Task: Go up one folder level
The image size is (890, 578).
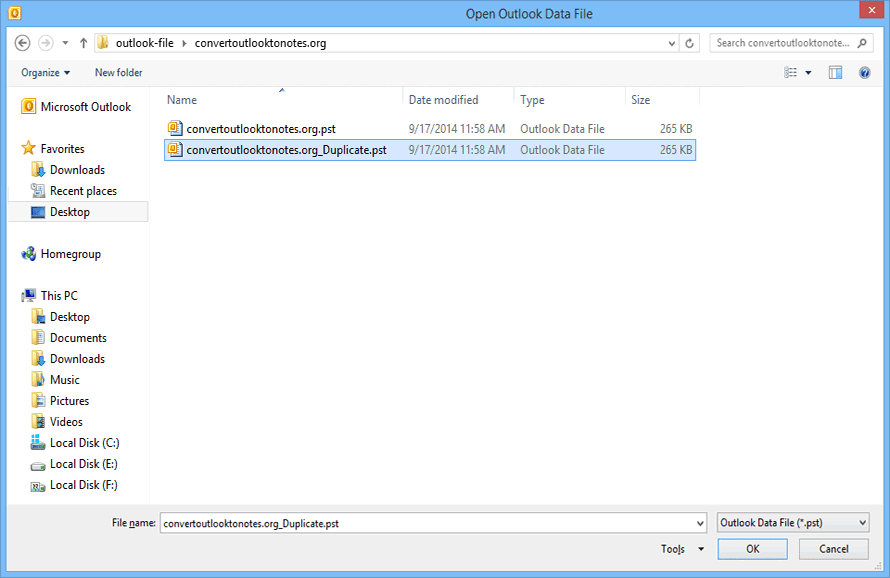Action: click(x=83, y=43)
